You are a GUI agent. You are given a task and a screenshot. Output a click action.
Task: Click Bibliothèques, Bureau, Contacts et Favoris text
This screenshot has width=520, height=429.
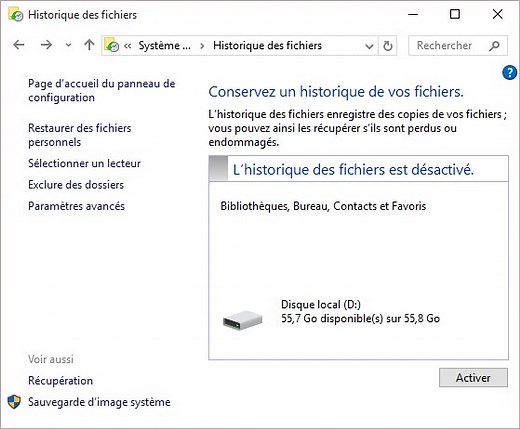(323, 206)
